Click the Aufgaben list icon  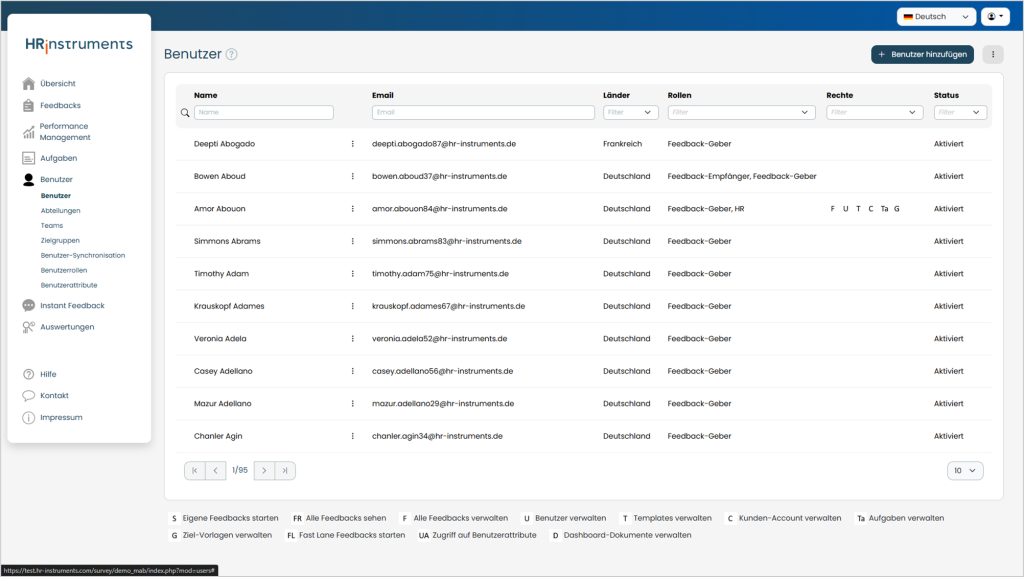(28, 158)
